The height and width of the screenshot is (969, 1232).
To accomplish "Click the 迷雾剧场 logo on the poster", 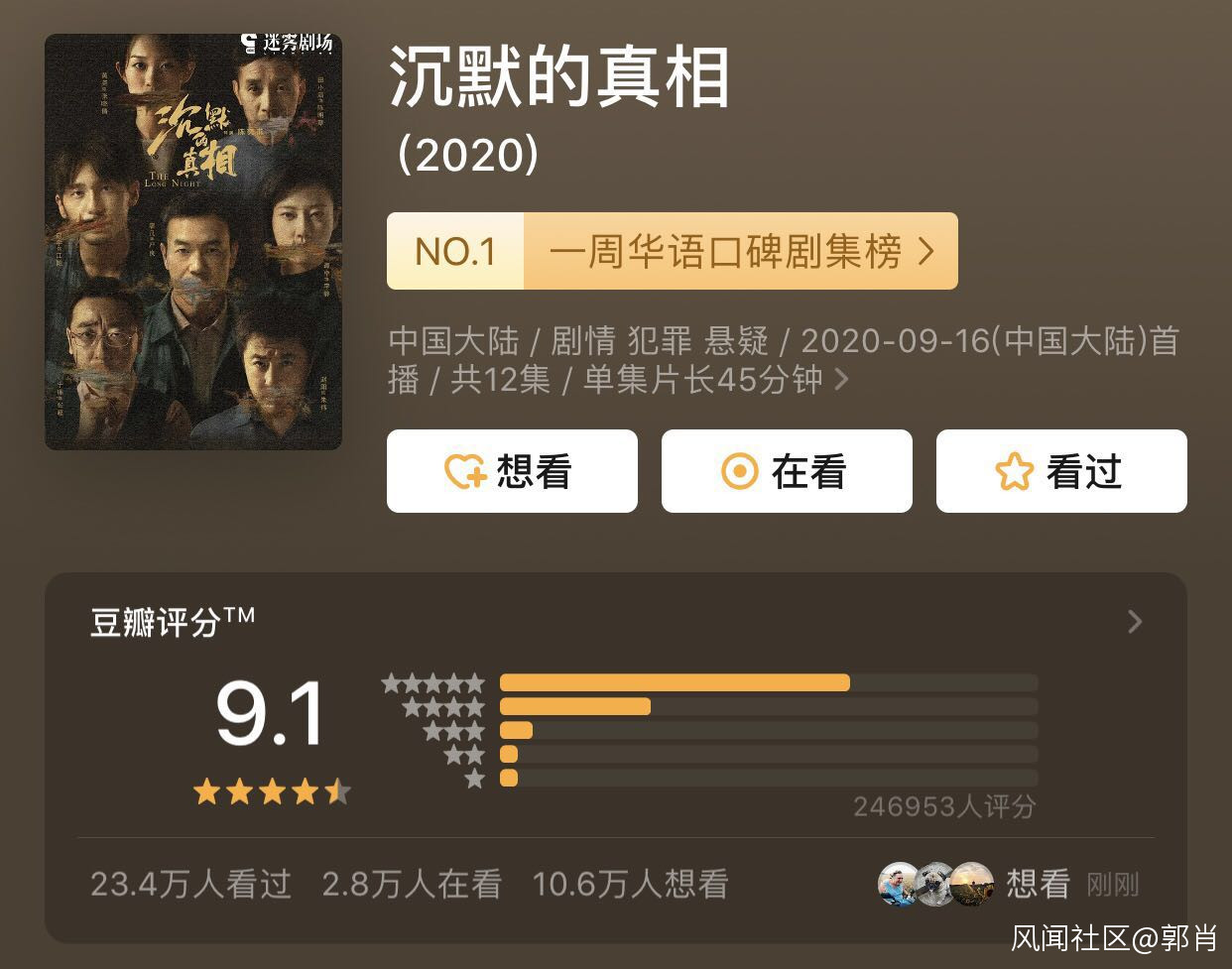I will (286, 45).
